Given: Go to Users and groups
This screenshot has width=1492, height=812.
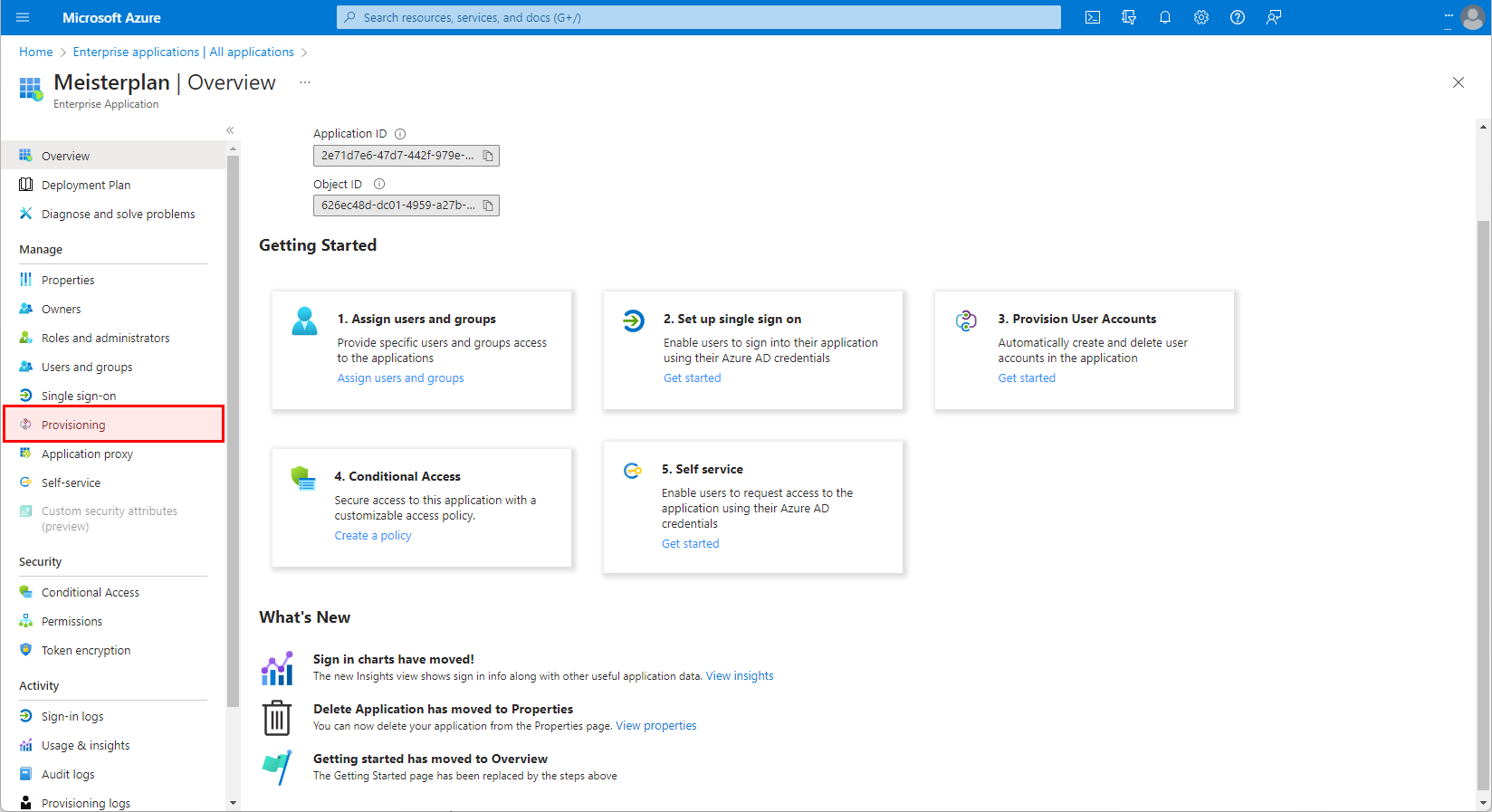Looking at the screenshot, I should click(87, 367).
